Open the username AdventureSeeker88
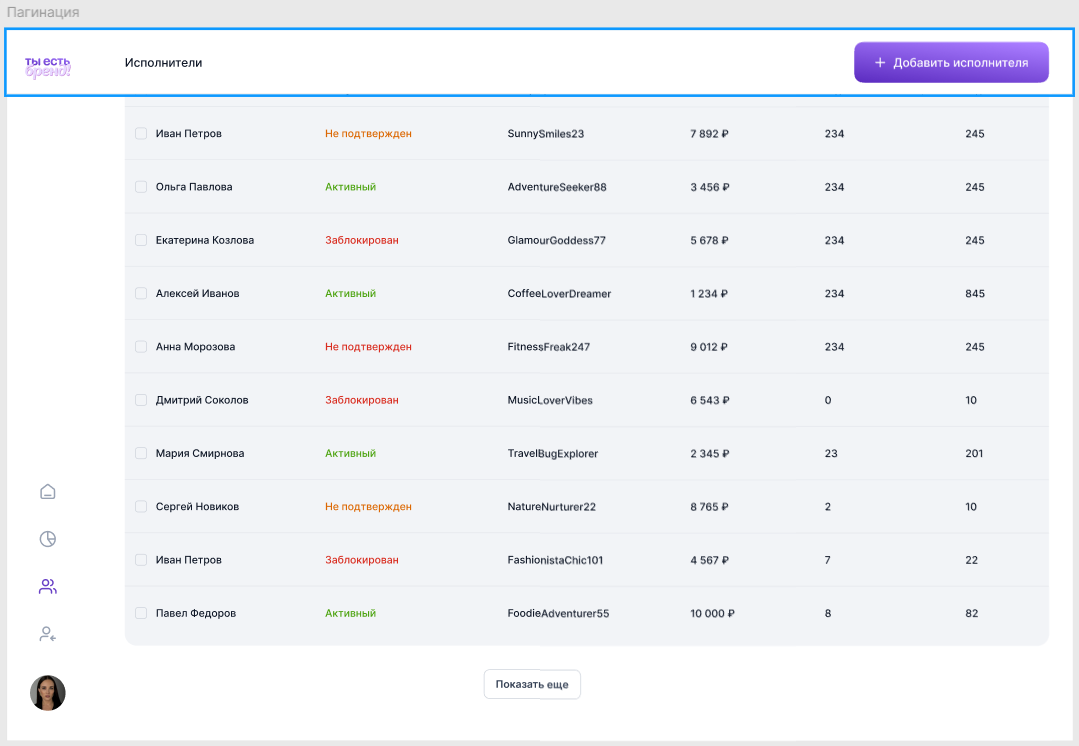 click(x=557, y=187)
